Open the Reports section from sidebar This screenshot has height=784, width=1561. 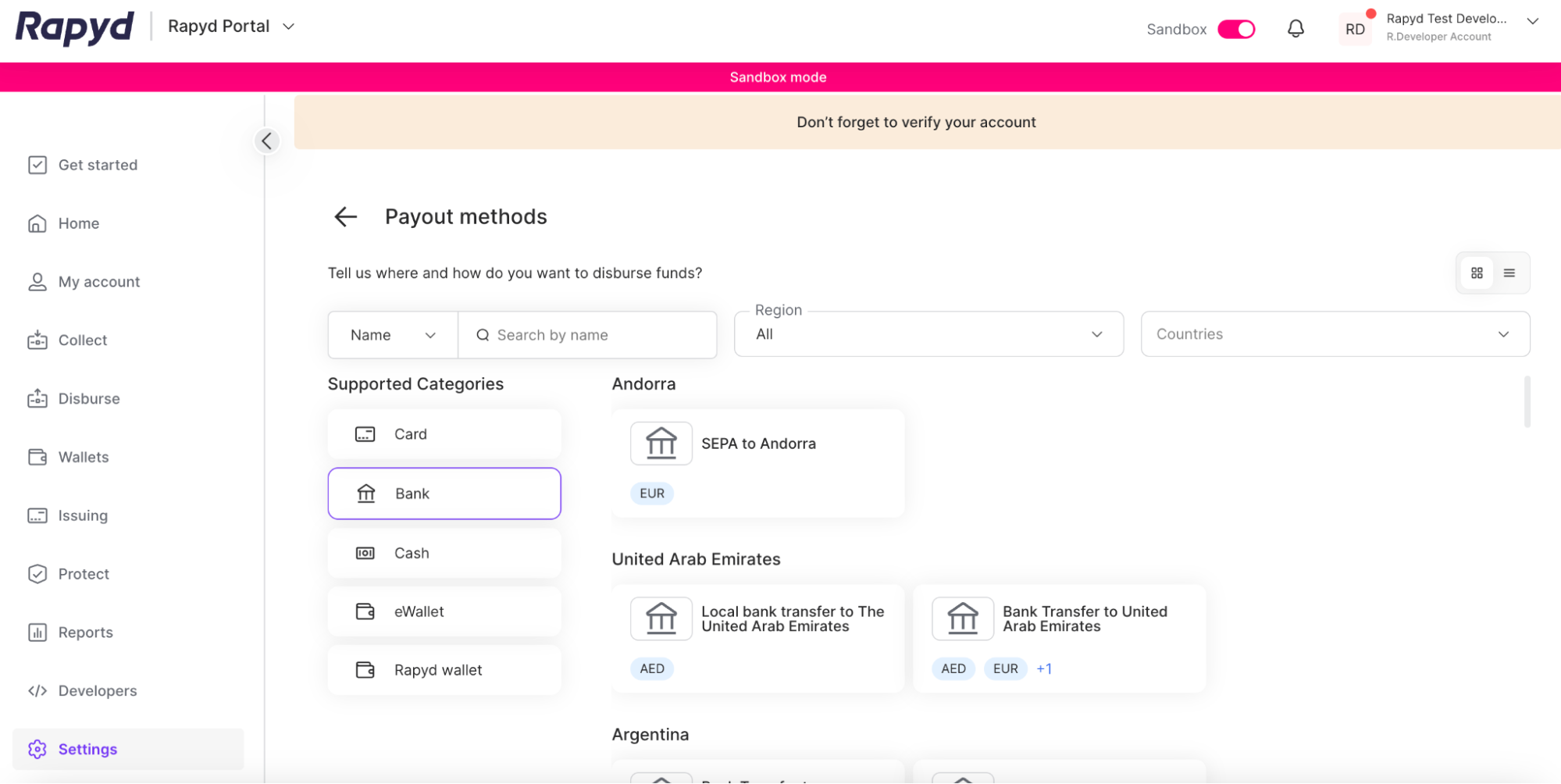[x=85, y=632]
